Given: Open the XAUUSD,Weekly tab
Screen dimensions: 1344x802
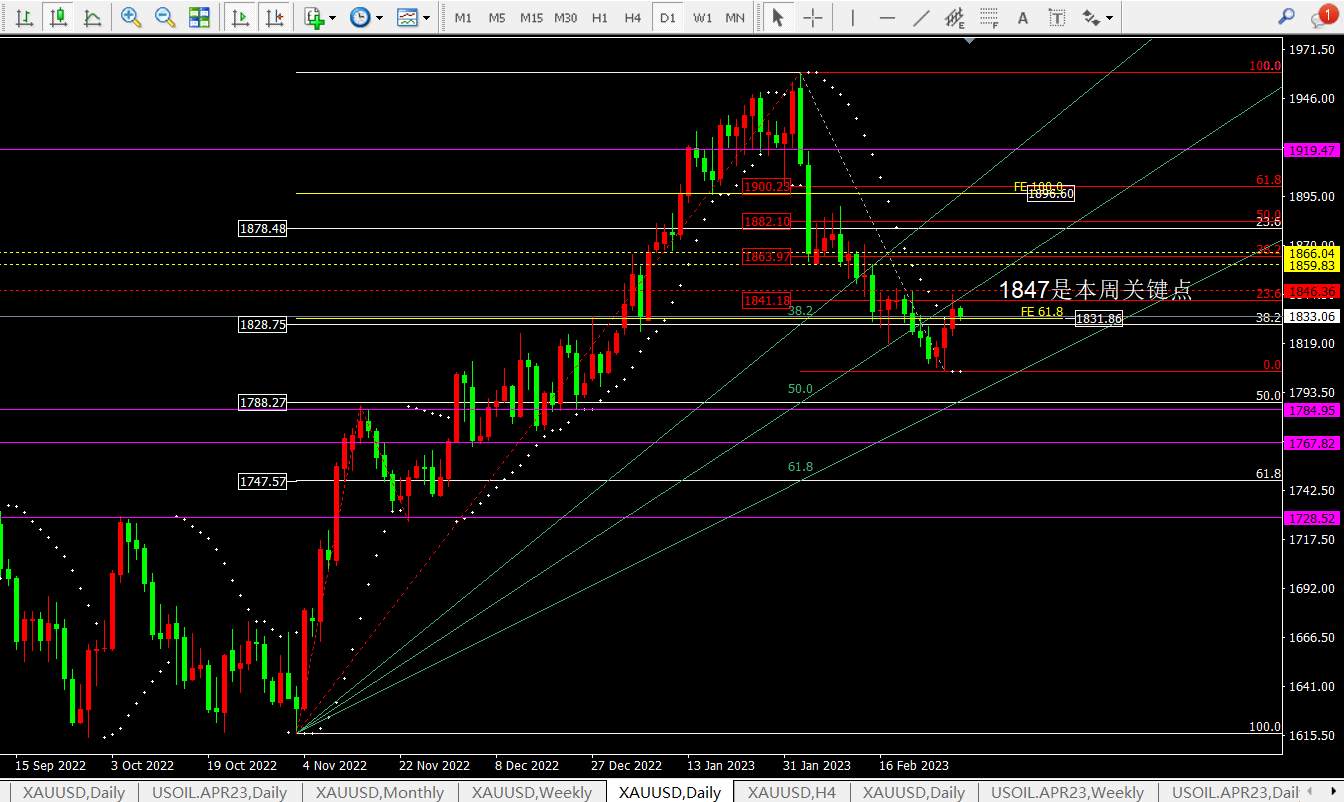Looking at the screenshot, I should pyautogui.click(x=532, y=792).
